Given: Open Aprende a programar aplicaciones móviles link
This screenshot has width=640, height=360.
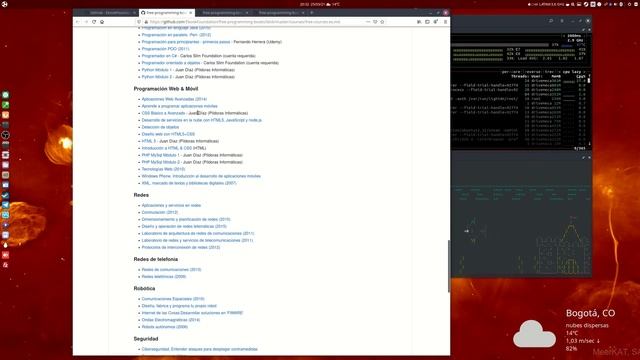Looking at the screenshot, I should [x=179, y=106].
